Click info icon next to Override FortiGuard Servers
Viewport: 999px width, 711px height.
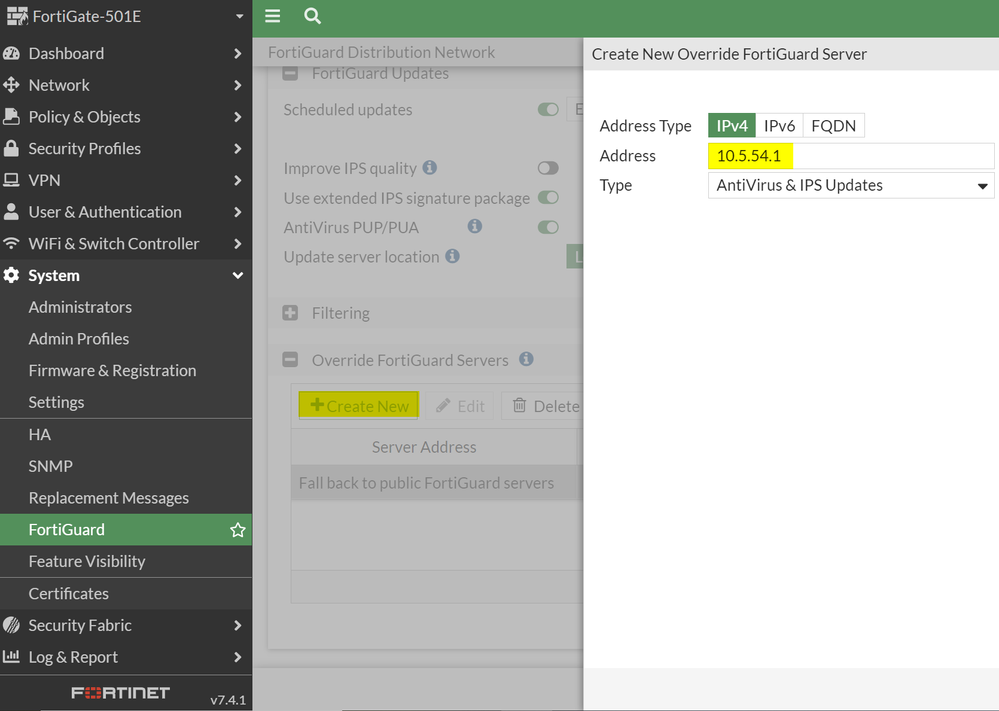[x=526, y=360]
